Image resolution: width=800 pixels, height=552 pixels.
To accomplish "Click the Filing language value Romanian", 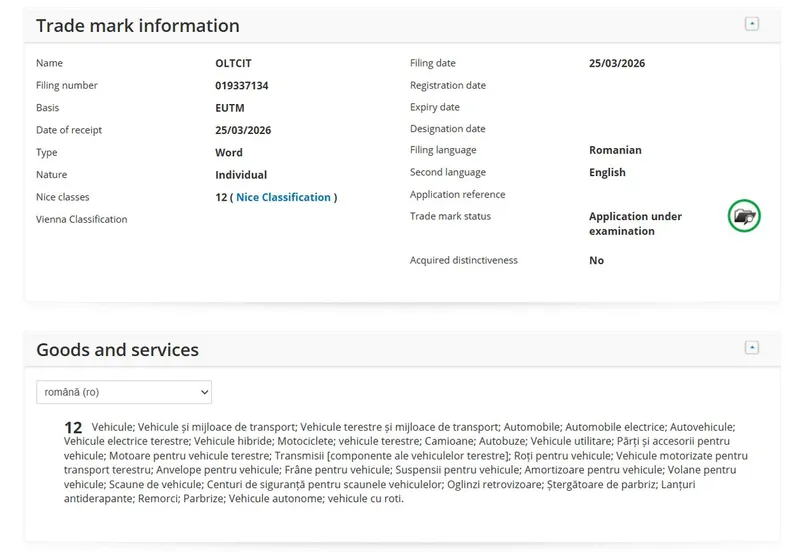I will tap(615, 150).
